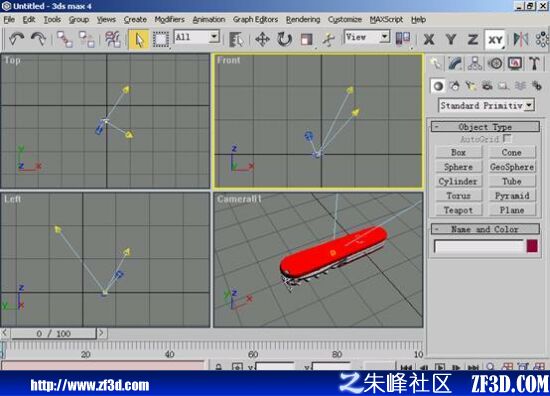Click the object color swatch
Screen dimensions: 550x396
pos(532,246)
